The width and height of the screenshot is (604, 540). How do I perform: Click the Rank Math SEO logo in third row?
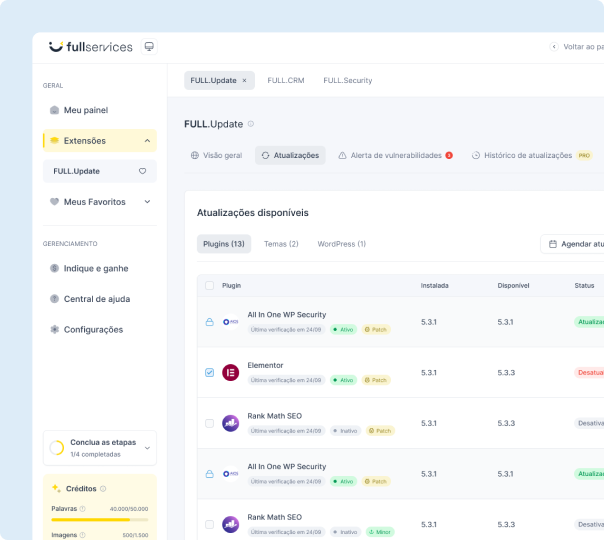click(x=230, y=423)
